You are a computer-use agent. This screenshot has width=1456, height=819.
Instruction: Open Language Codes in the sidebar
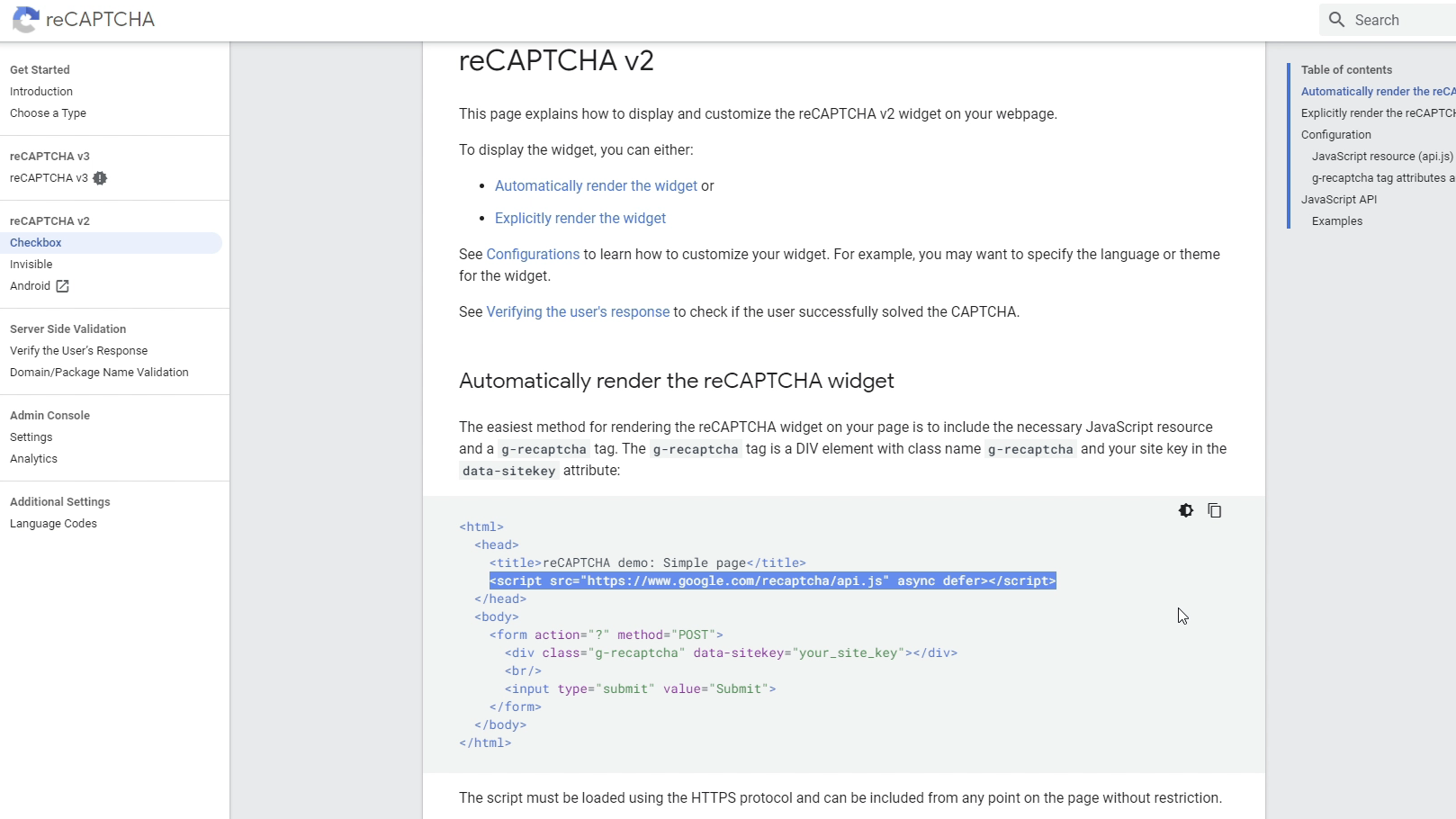tap(53, 524)
